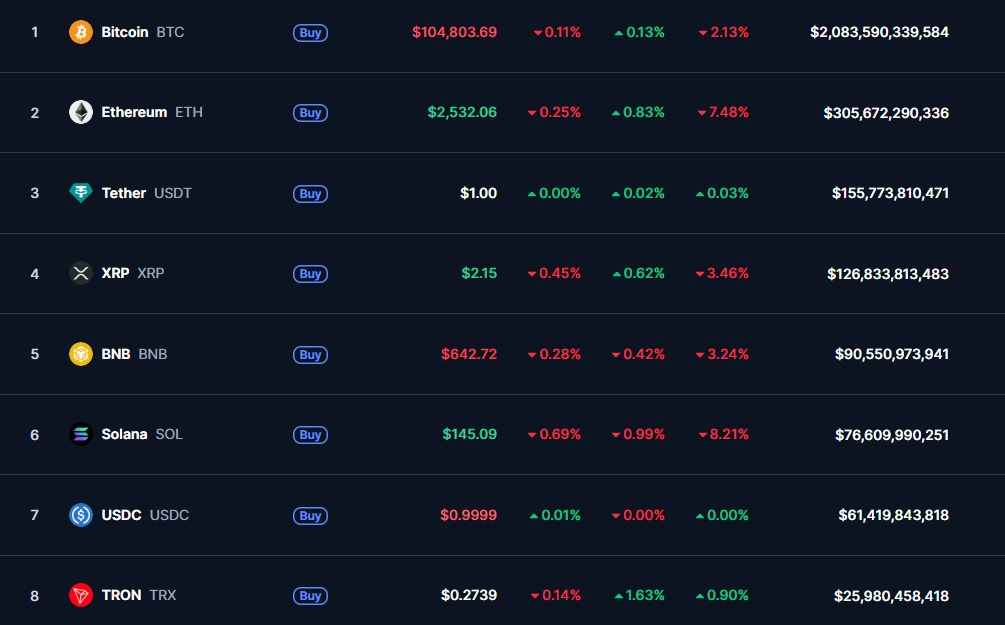This screenshot has width=1005, height=625.
Task: Click the Tether logo icon
Action: click(x=79, y=193)
